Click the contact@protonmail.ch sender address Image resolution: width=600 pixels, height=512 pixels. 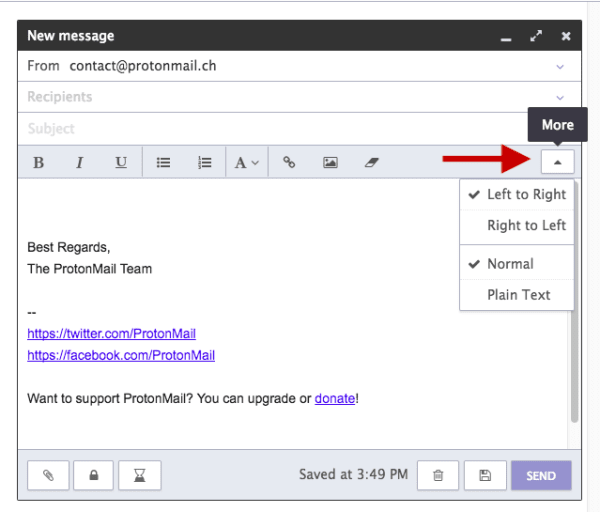click(x=143, y=66)
